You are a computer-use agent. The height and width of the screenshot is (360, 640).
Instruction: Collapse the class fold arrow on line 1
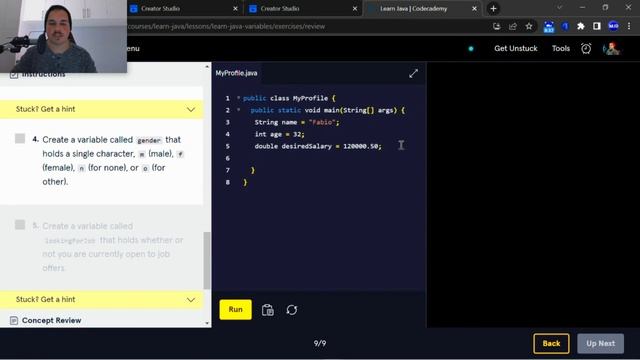238,98
